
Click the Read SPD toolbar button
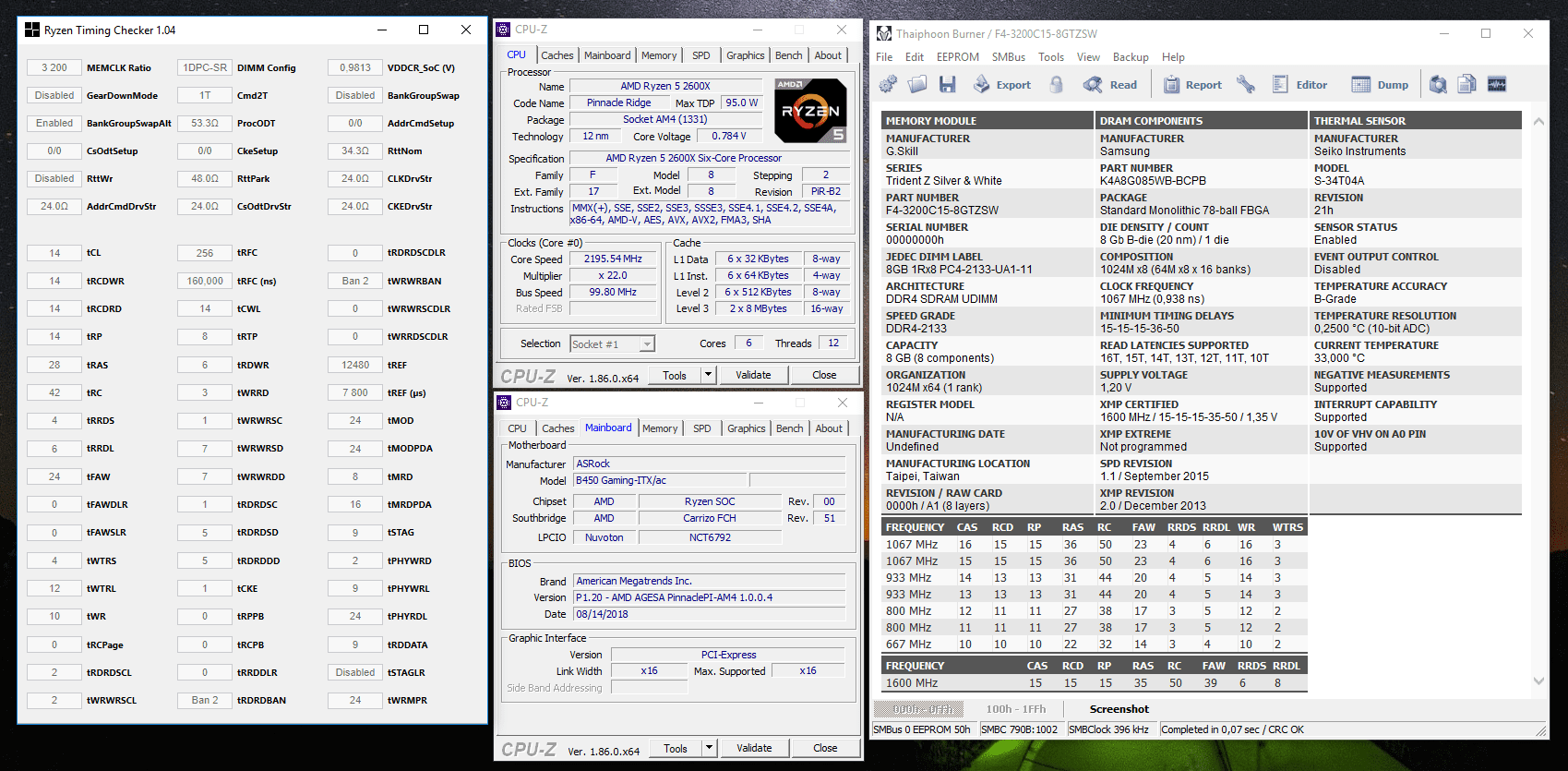[1110, 85]
